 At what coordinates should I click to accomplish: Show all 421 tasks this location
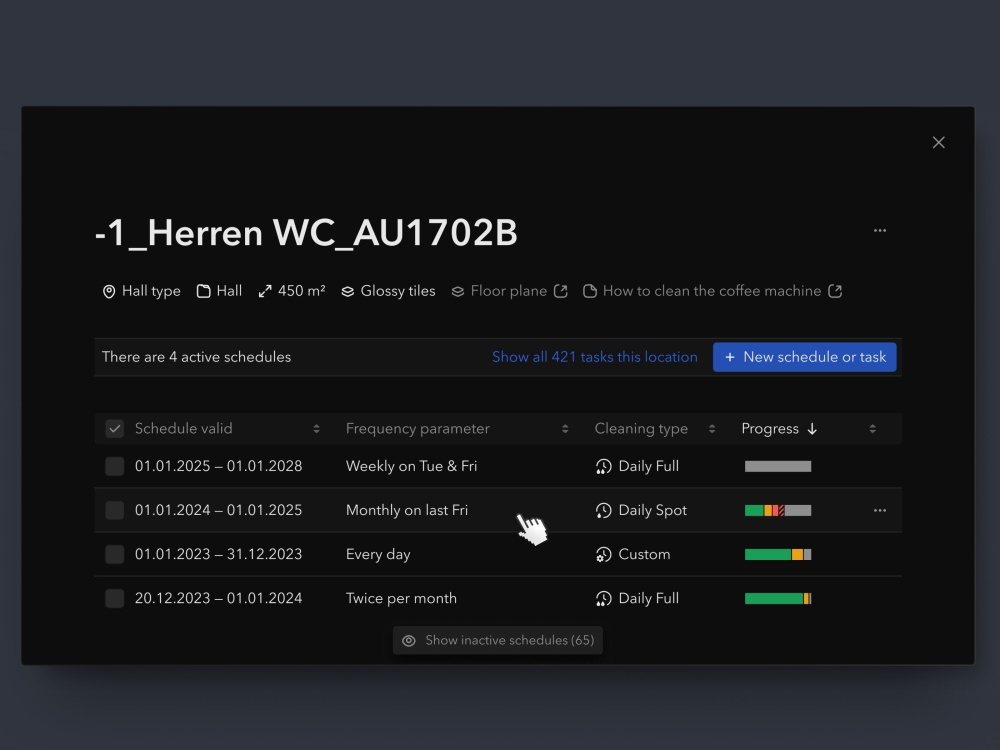point(594,357)
